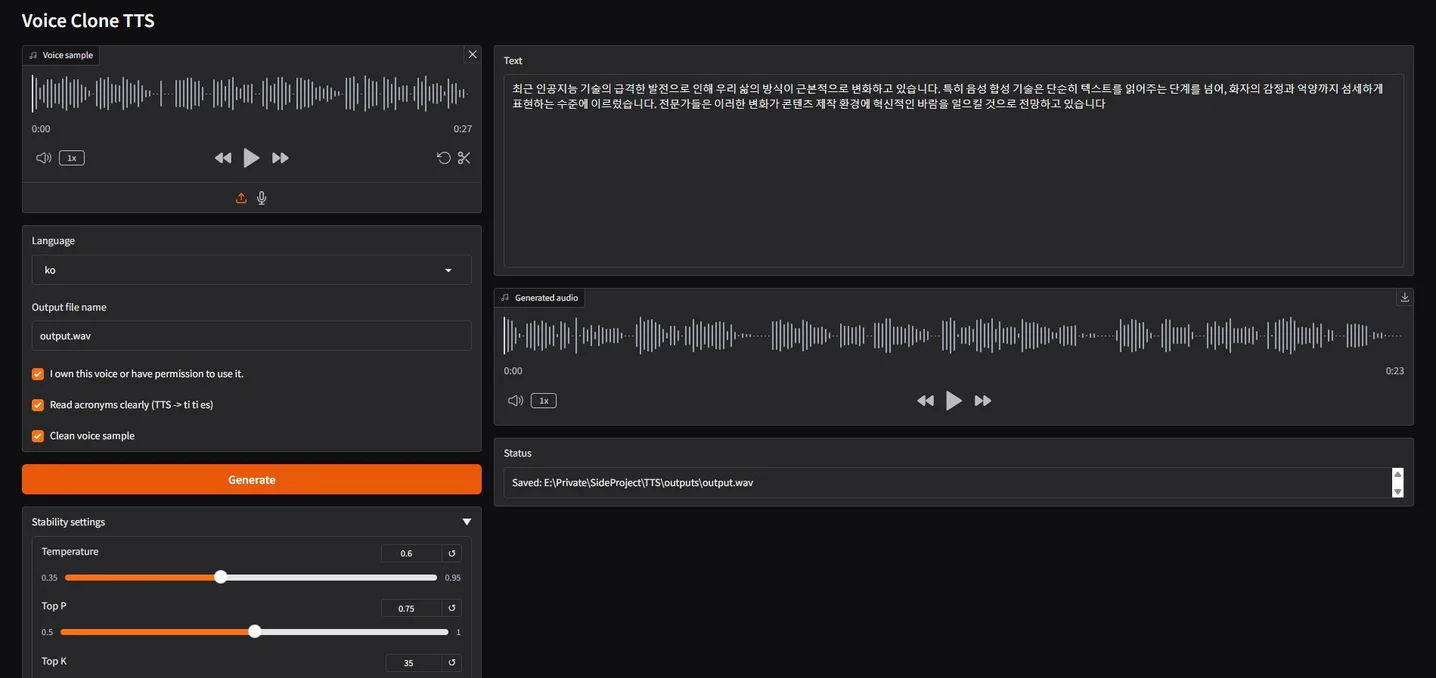Change generated audio speed 1x button
This screenshot has height=678, width=1436.
544,401
